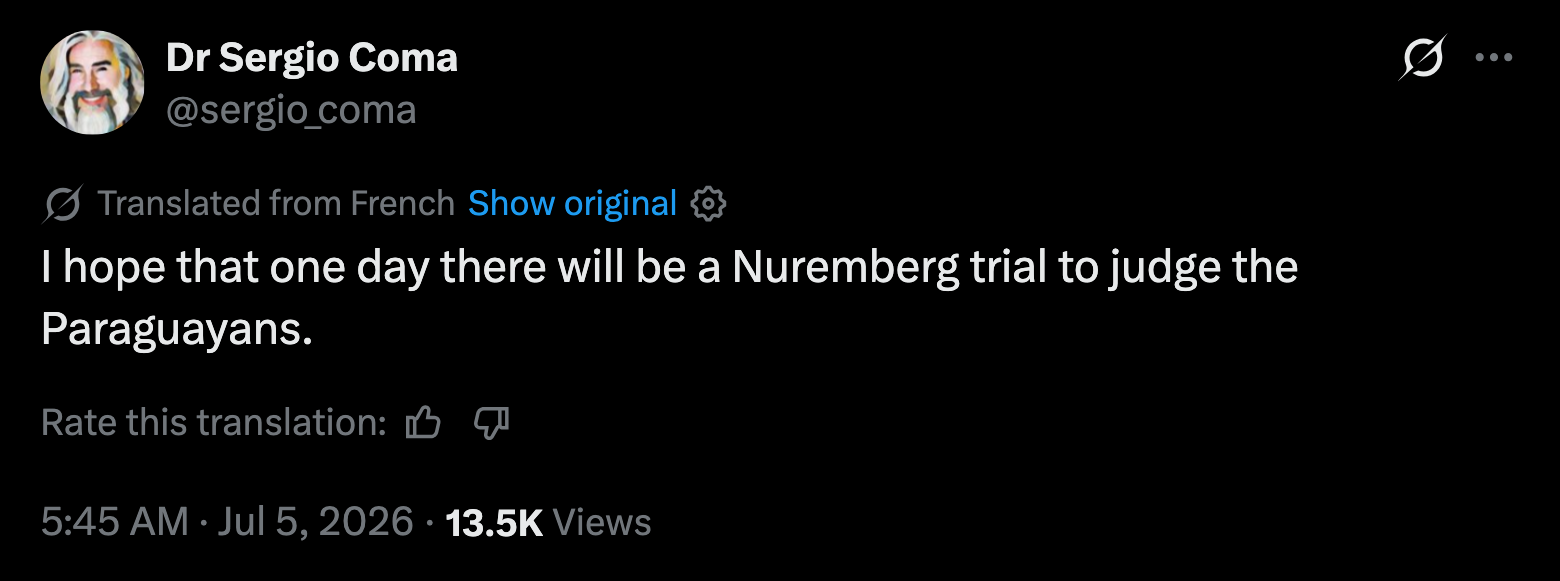Viewport: 1560px width, 581px height.
Task: Open the 5:45 AM timestamp link
Action: (x=115, y=522)
